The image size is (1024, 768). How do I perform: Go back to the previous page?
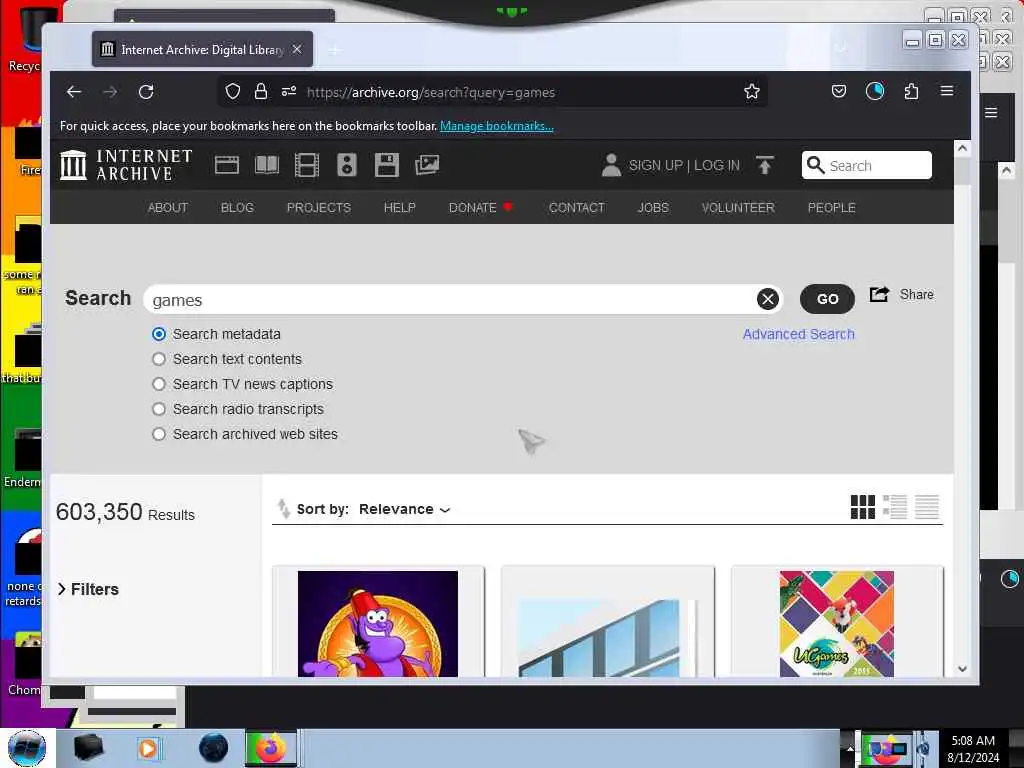[74, 92]
